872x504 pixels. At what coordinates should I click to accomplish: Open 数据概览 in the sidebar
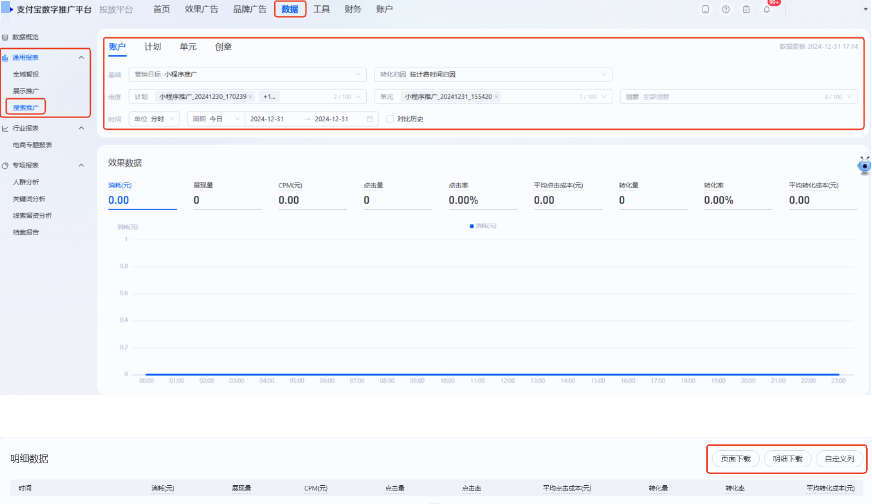coord(26,37)
